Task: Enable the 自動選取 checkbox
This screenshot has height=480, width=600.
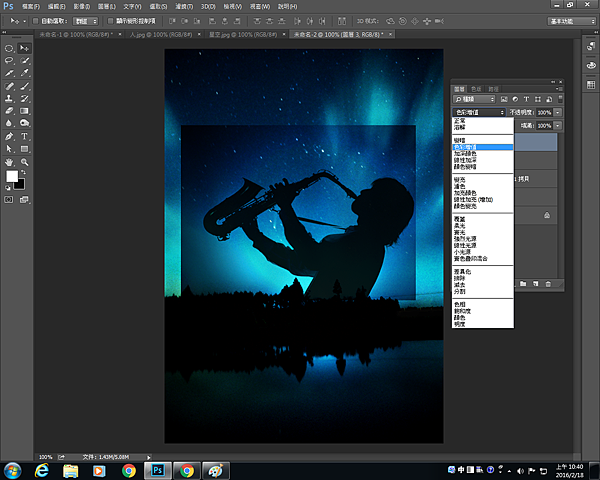Action: click(37, 20)
